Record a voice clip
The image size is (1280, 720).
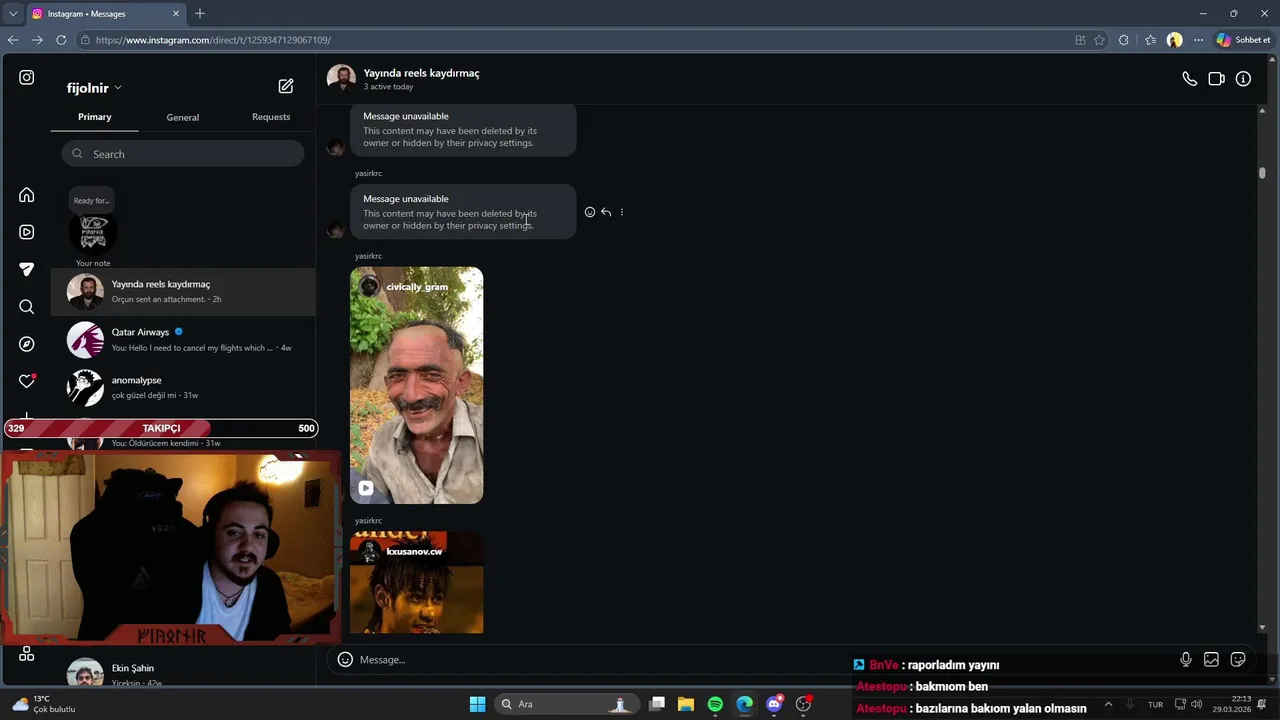pyautogui.click(x=1185, y=659)
